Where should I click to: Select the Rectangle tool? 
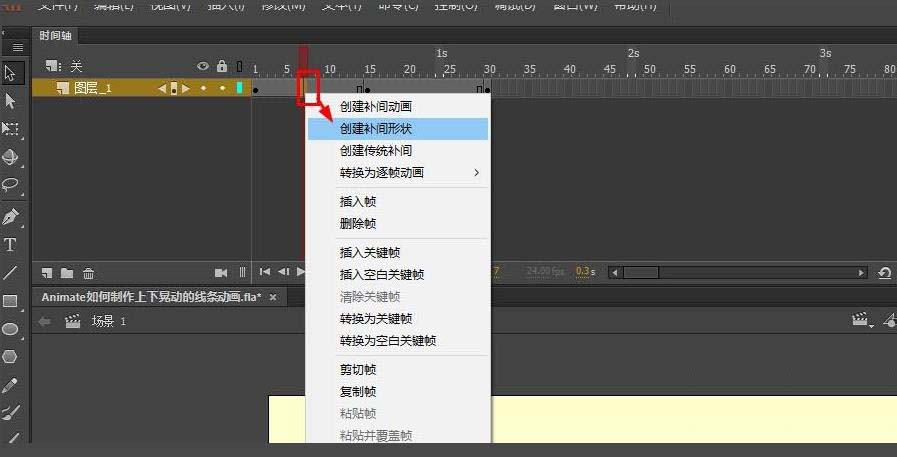click(11, 301)
